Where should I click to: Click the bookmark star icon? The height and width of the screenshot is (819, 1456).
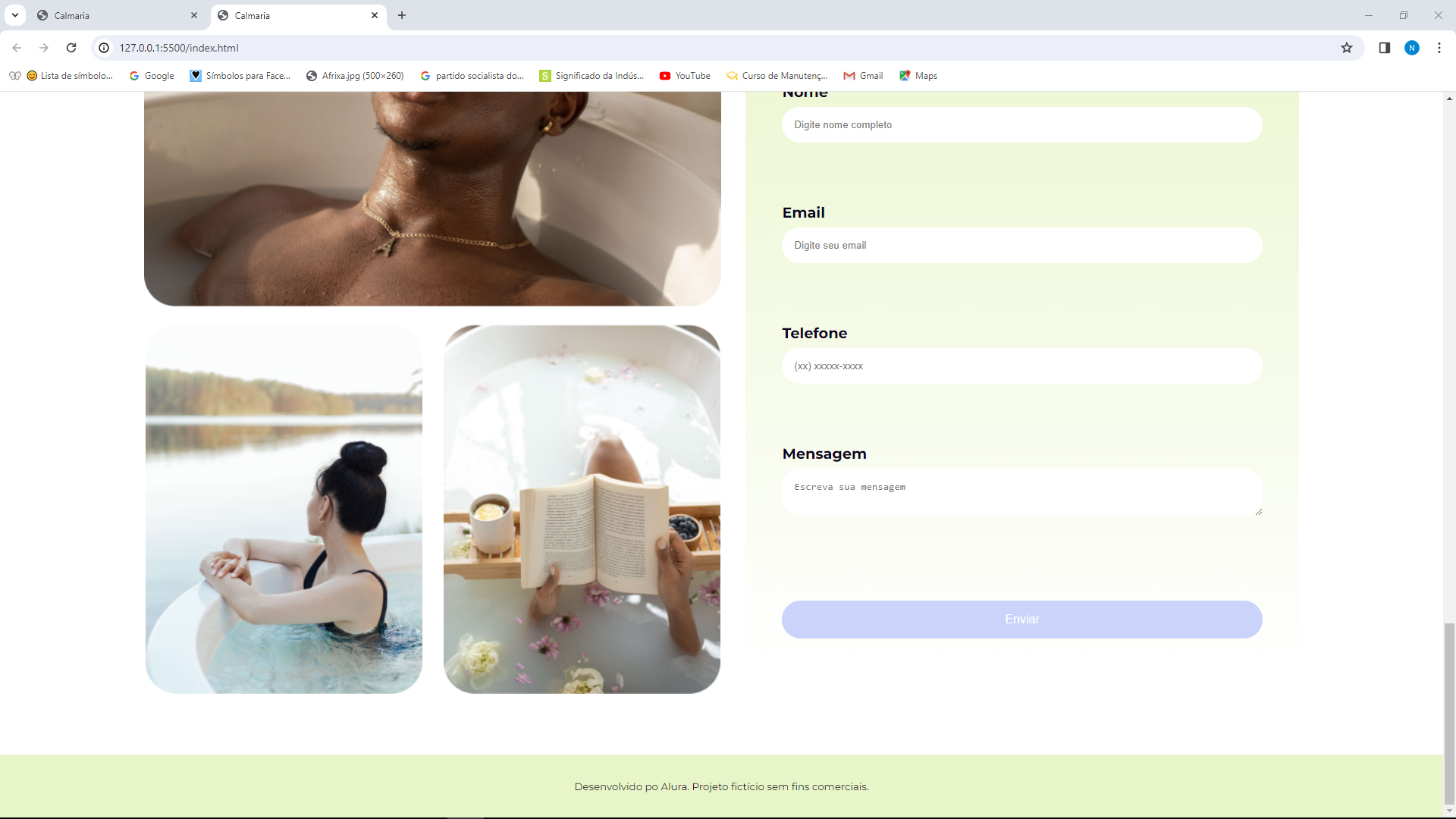pyautogui.click(x=1347, y=48)
